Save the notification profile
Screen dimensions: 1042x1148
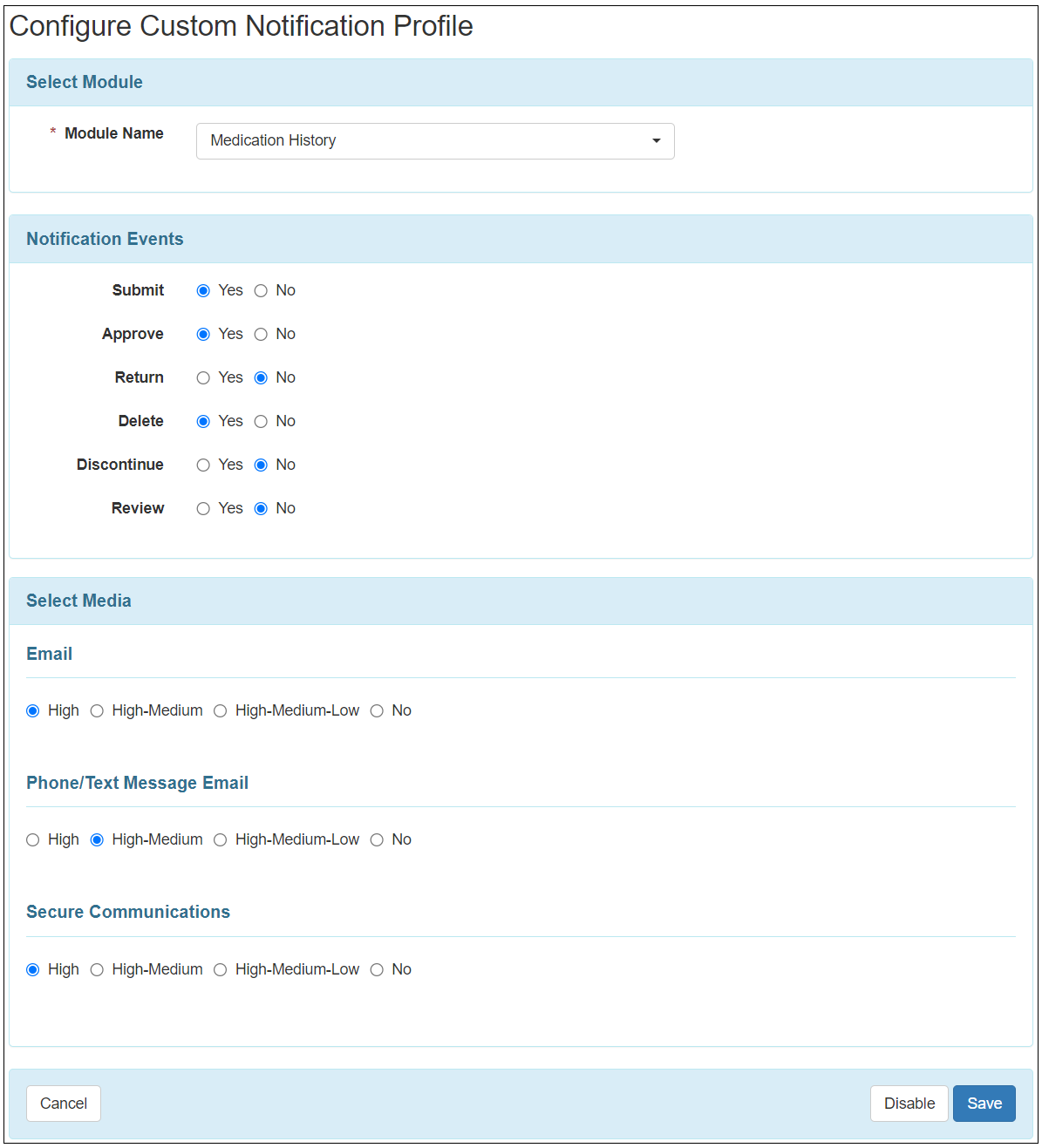[984, 1104]
